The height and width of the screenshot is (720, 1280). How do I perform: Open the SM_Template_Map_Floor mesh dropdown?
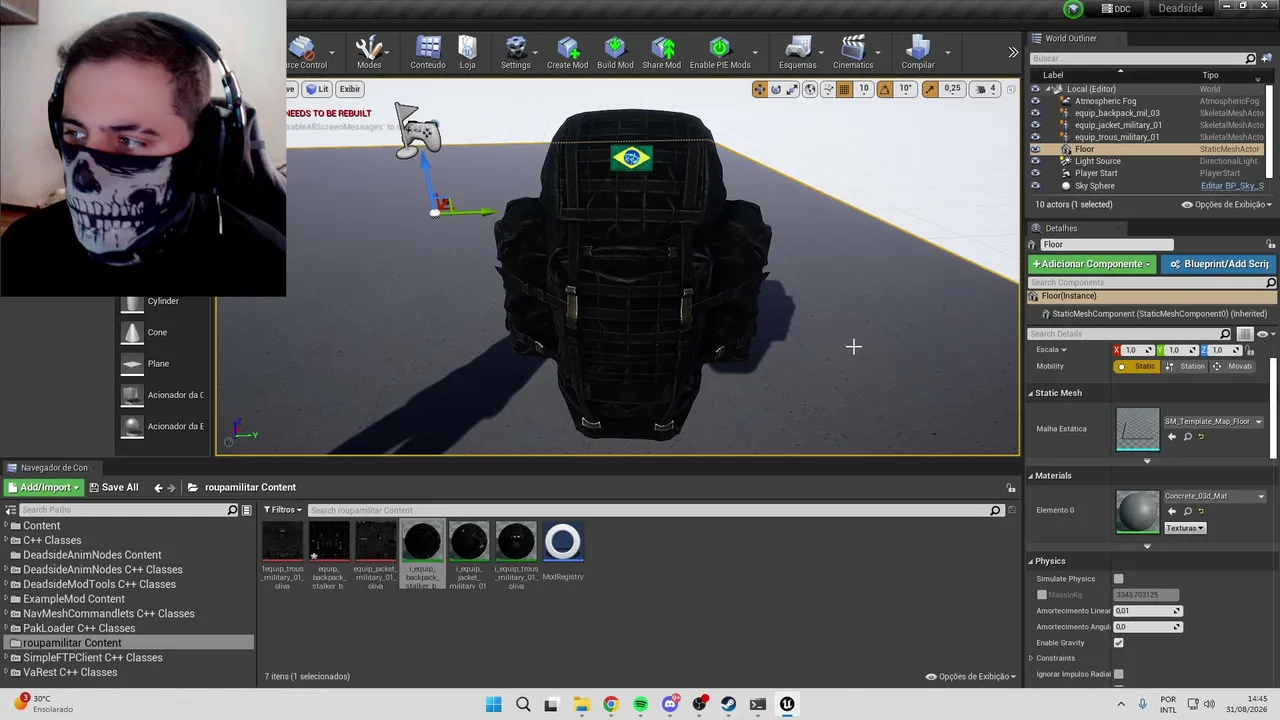pos(1213,421)
